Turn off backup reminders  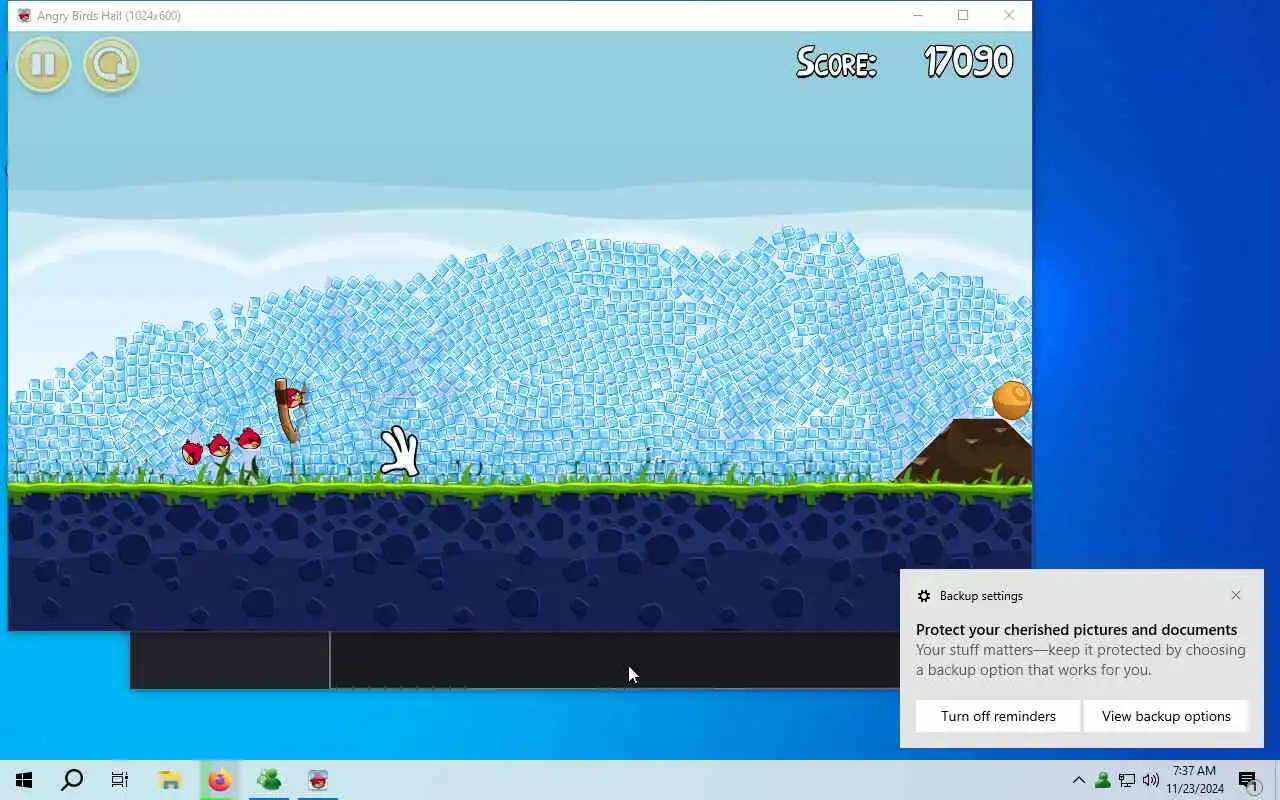(x=998, y=716)
